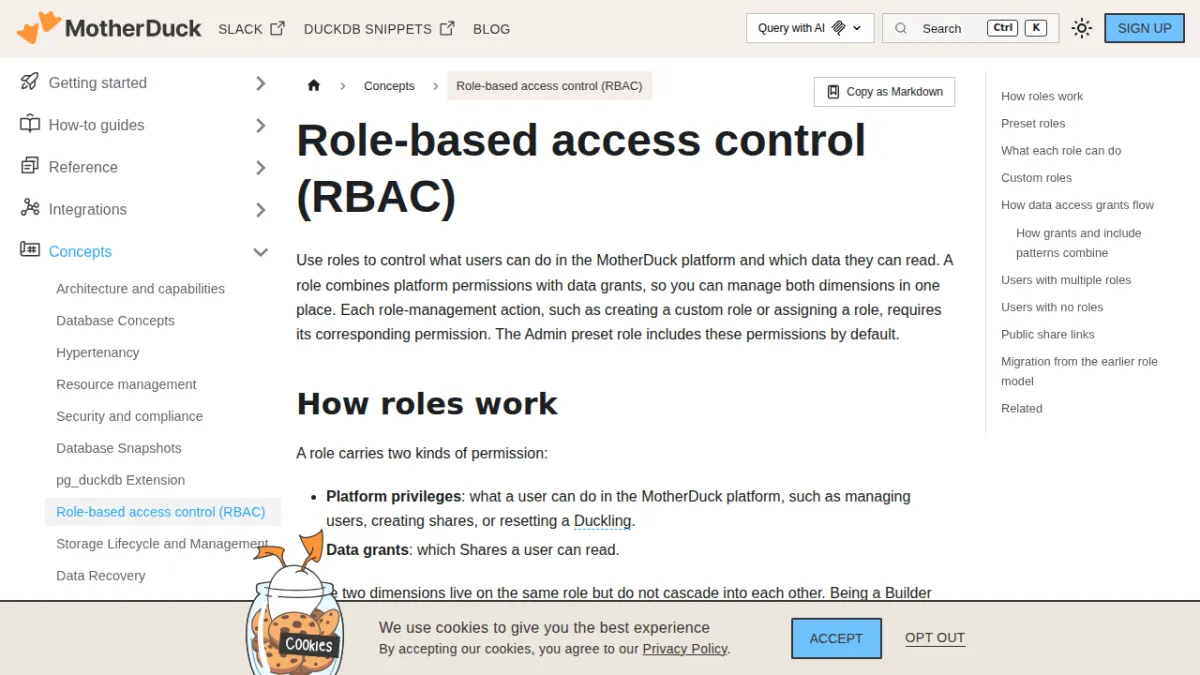Click the Getting started sidebar label
Screen dimensions: 1200x675
coord(98,83)
